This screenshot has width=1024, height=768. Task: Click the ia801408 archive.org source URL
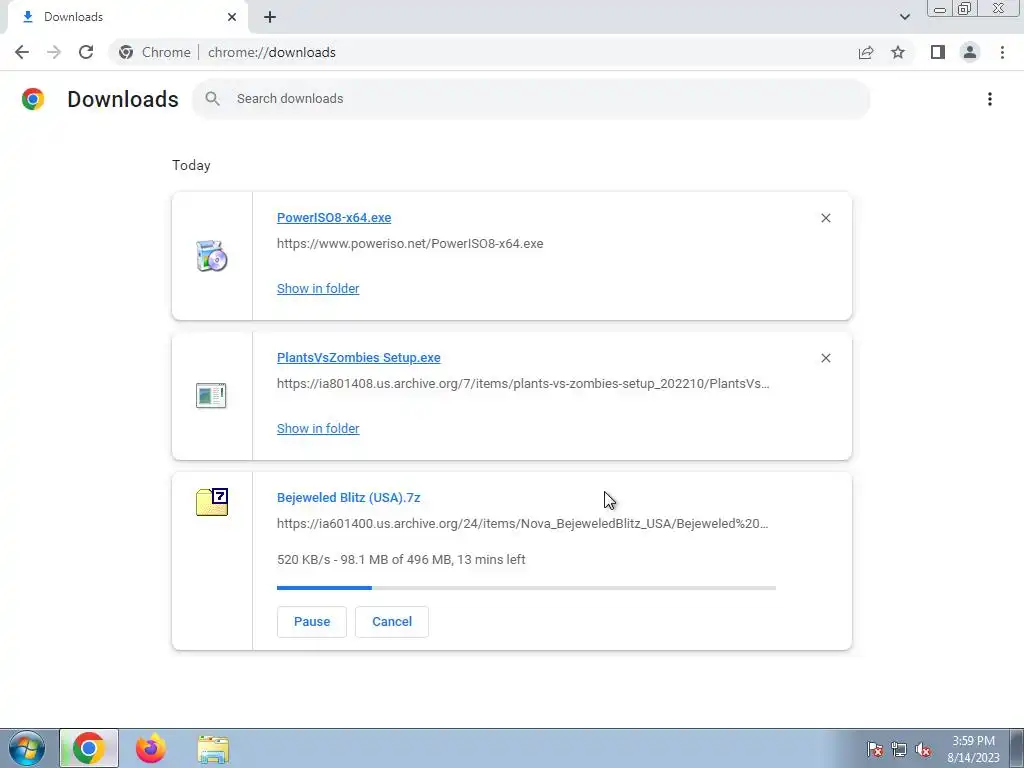tap(523, 383)
